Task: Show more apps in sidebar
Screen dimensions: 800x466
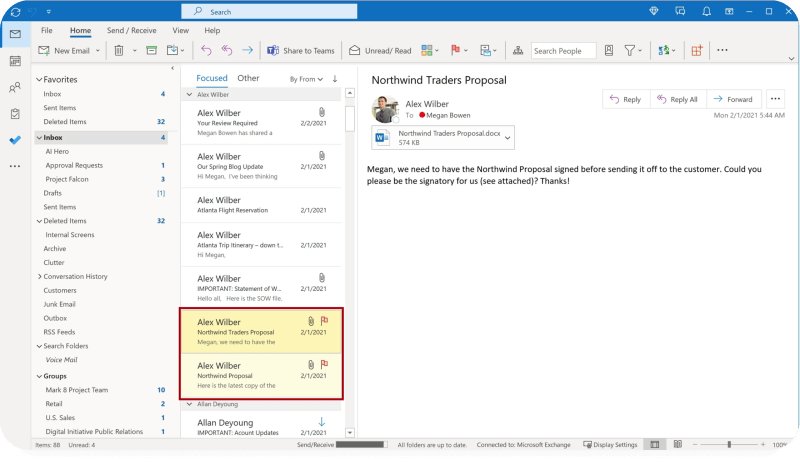Action: coord(15,166)
